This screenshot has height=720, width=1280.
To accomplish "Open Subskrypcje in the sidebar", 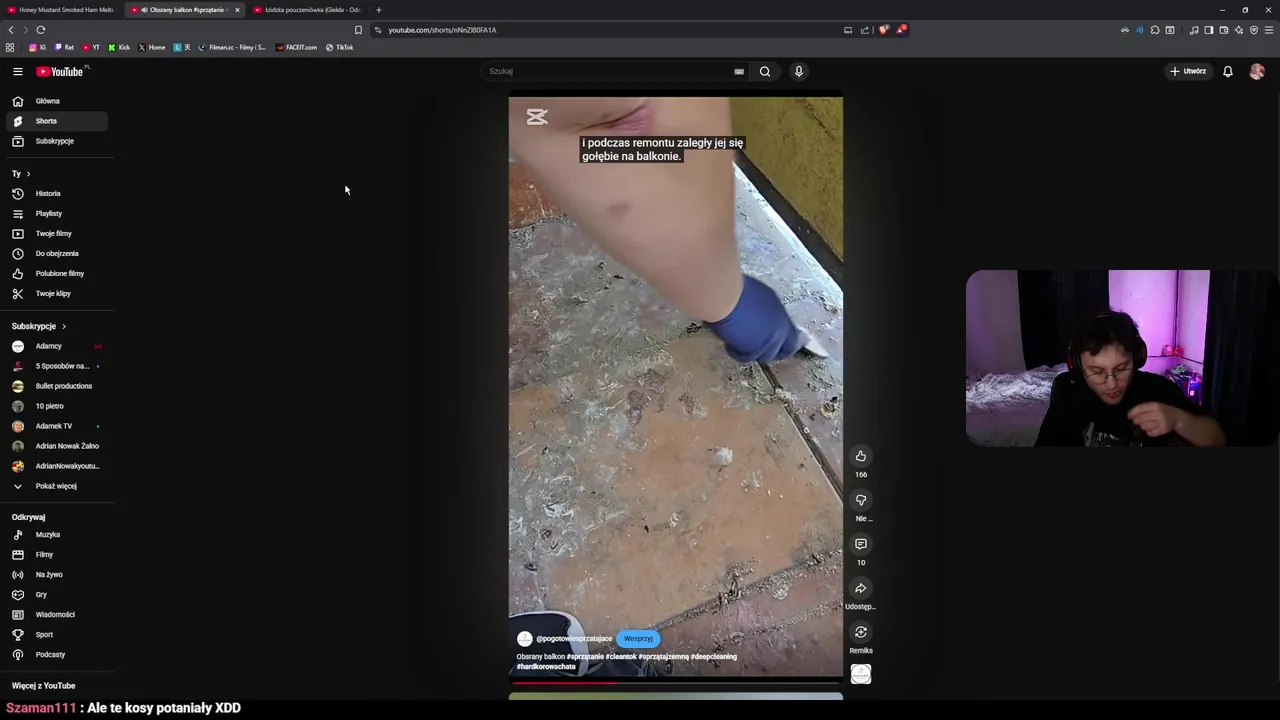I will 57,141.
